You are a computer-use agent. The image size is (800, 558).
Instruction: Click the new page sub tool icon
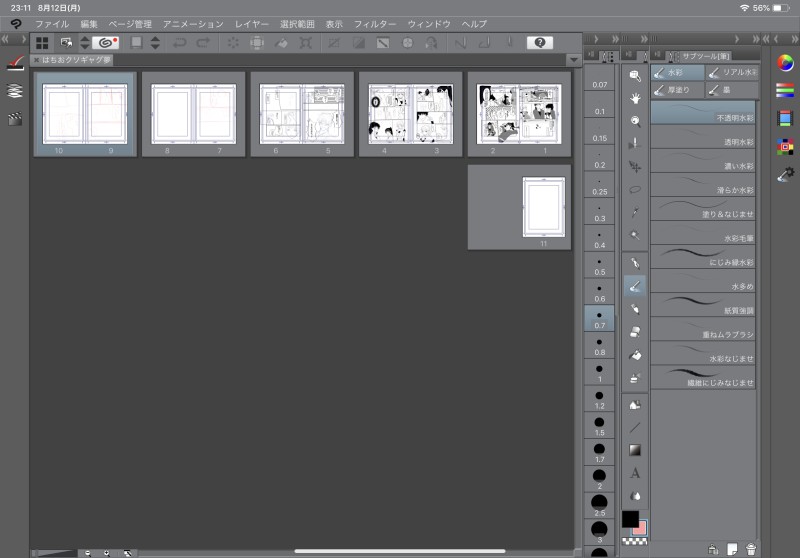point(732,549)
